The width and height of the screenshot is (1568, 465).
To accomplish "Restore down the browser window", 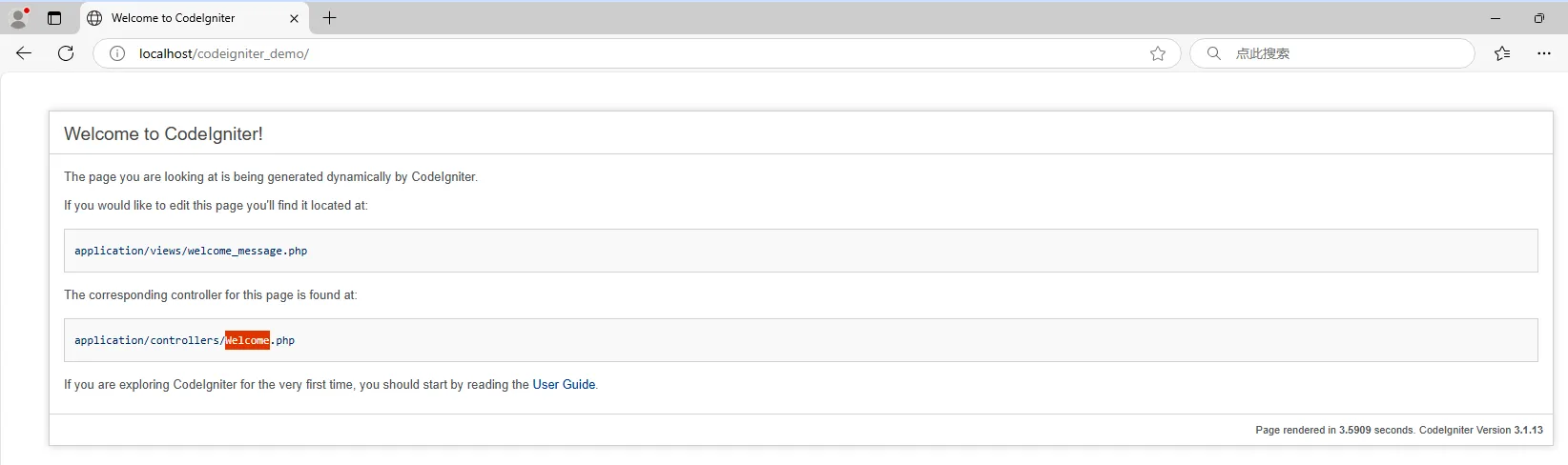I will [1538, 18].
